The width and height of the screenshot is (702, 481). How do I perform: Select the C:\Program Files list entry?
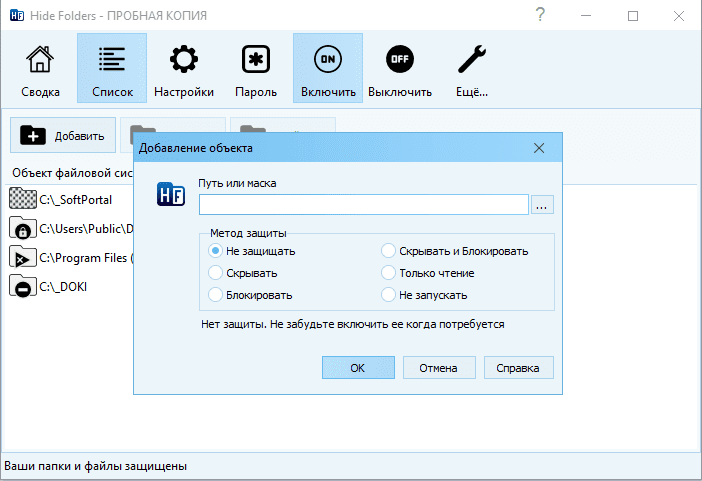click(86, 258)
